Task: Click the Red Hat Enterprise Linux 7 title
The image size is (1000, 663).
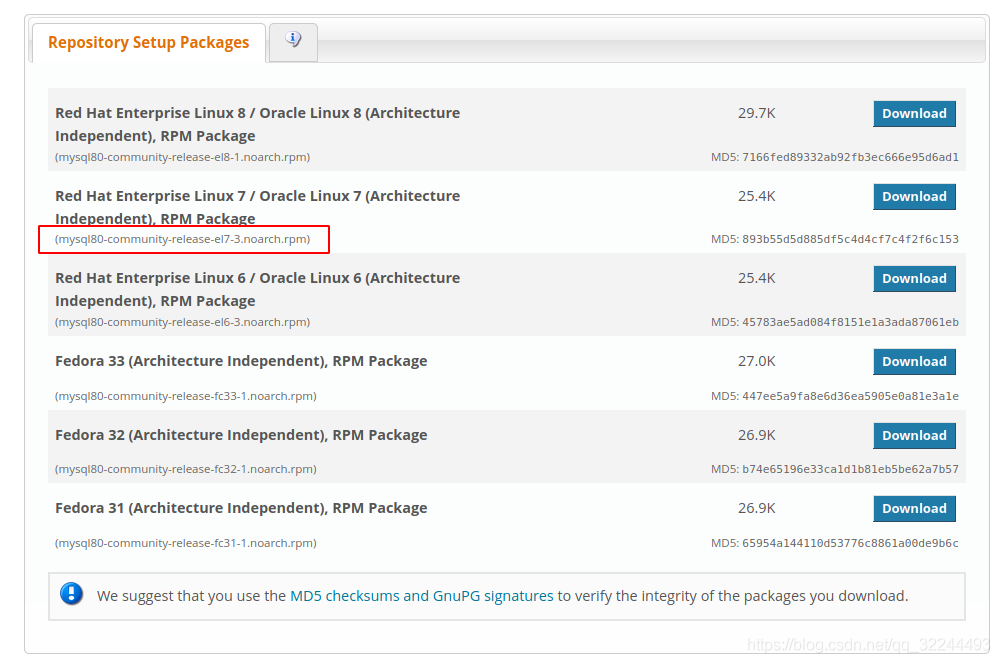Action: [x=258, y=207]
